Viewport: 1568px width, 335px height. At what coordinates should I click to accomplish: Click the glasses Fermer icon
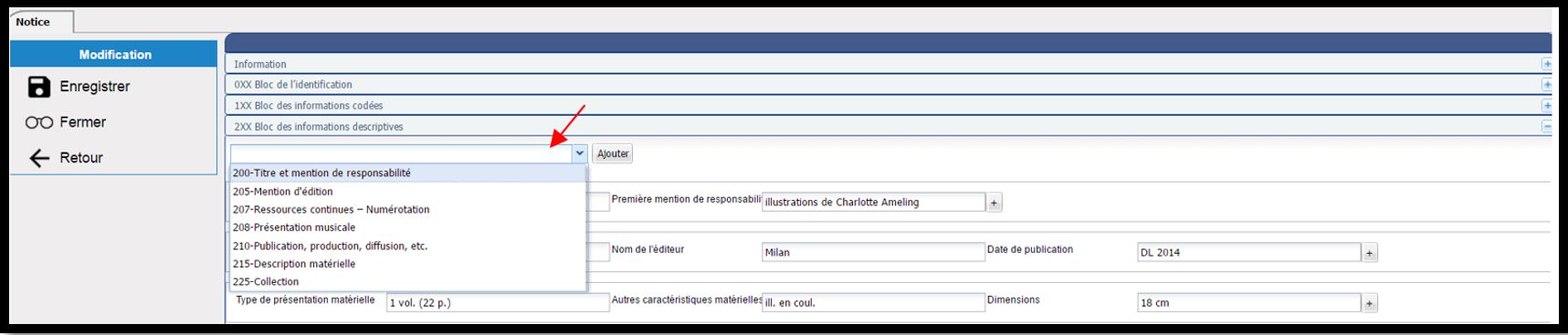pos(38,122)
